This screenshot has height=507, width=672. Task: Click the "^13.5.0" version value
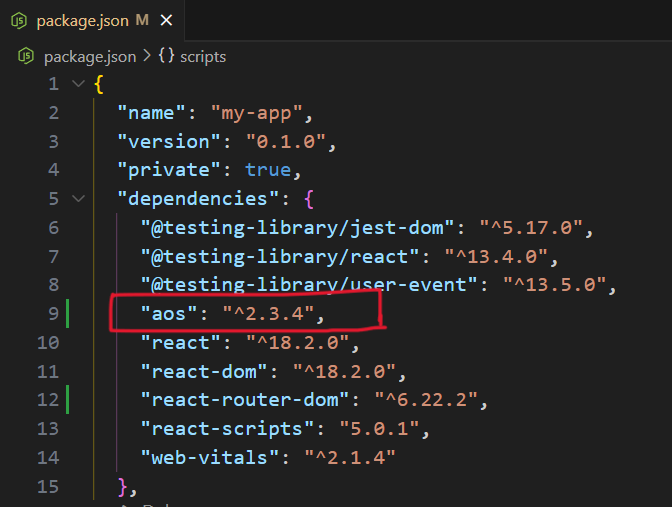coord(555,285)
